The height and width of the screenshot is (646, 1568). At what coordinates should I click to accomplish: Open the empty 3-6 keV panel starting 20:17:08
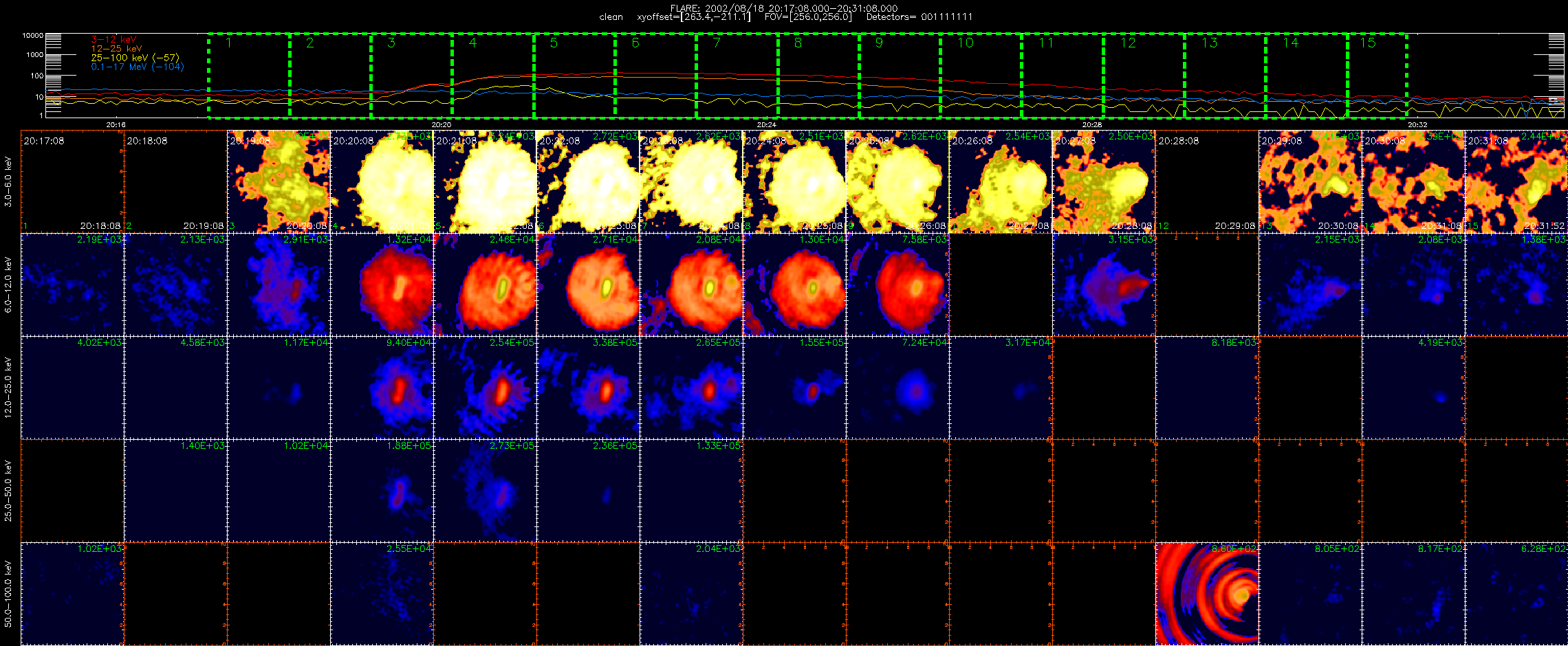pos(72,181)
